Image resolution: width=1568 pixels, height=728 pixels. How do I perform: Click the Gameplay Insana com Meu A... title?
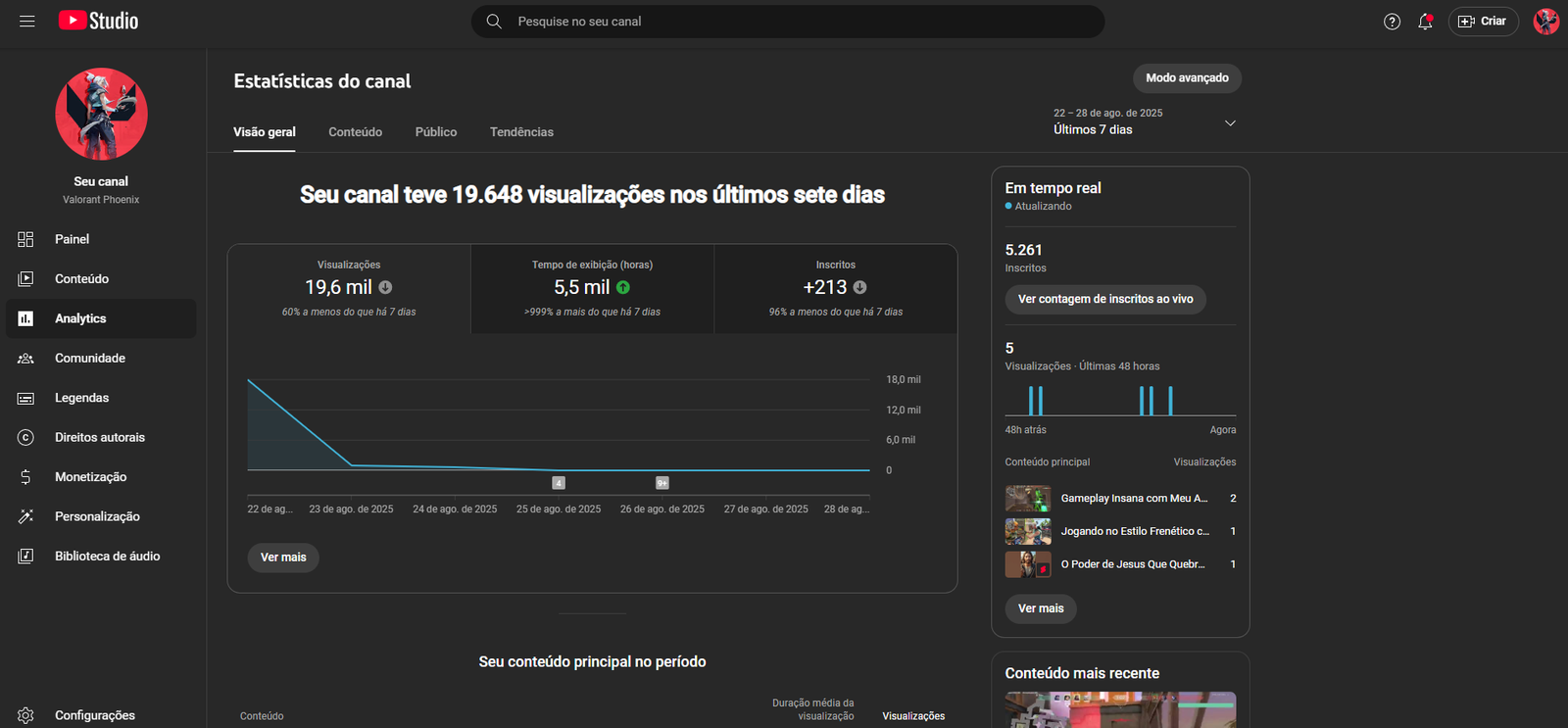click(1135, 499)
